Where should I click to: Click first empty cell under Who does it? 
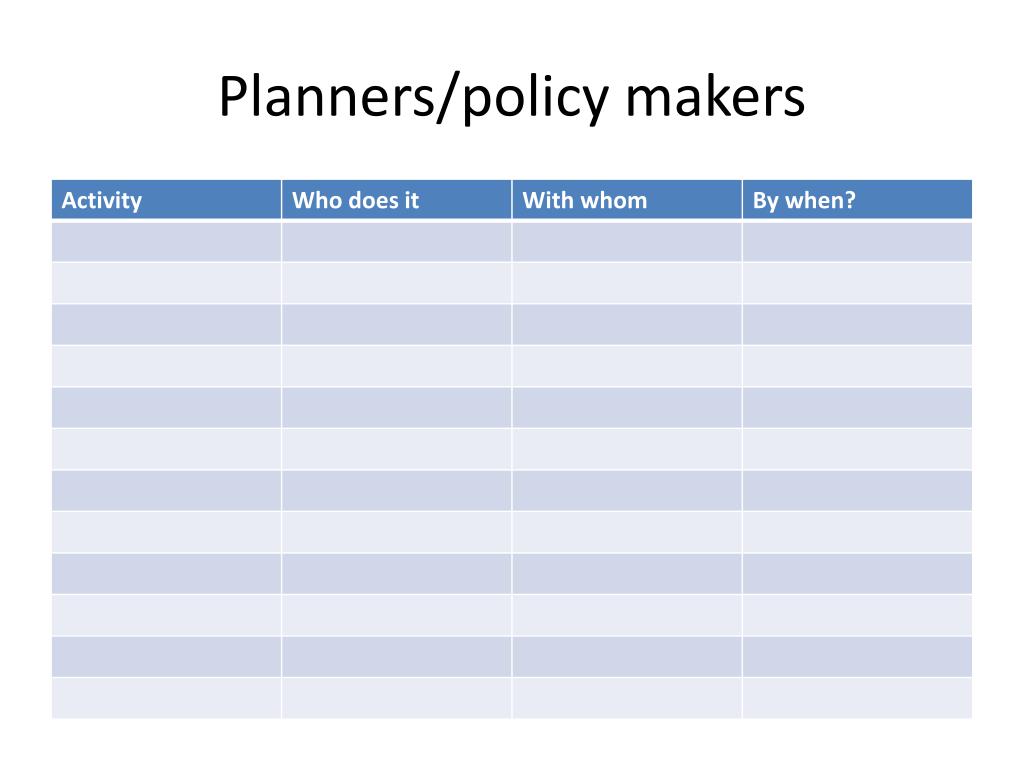point(396,242)
